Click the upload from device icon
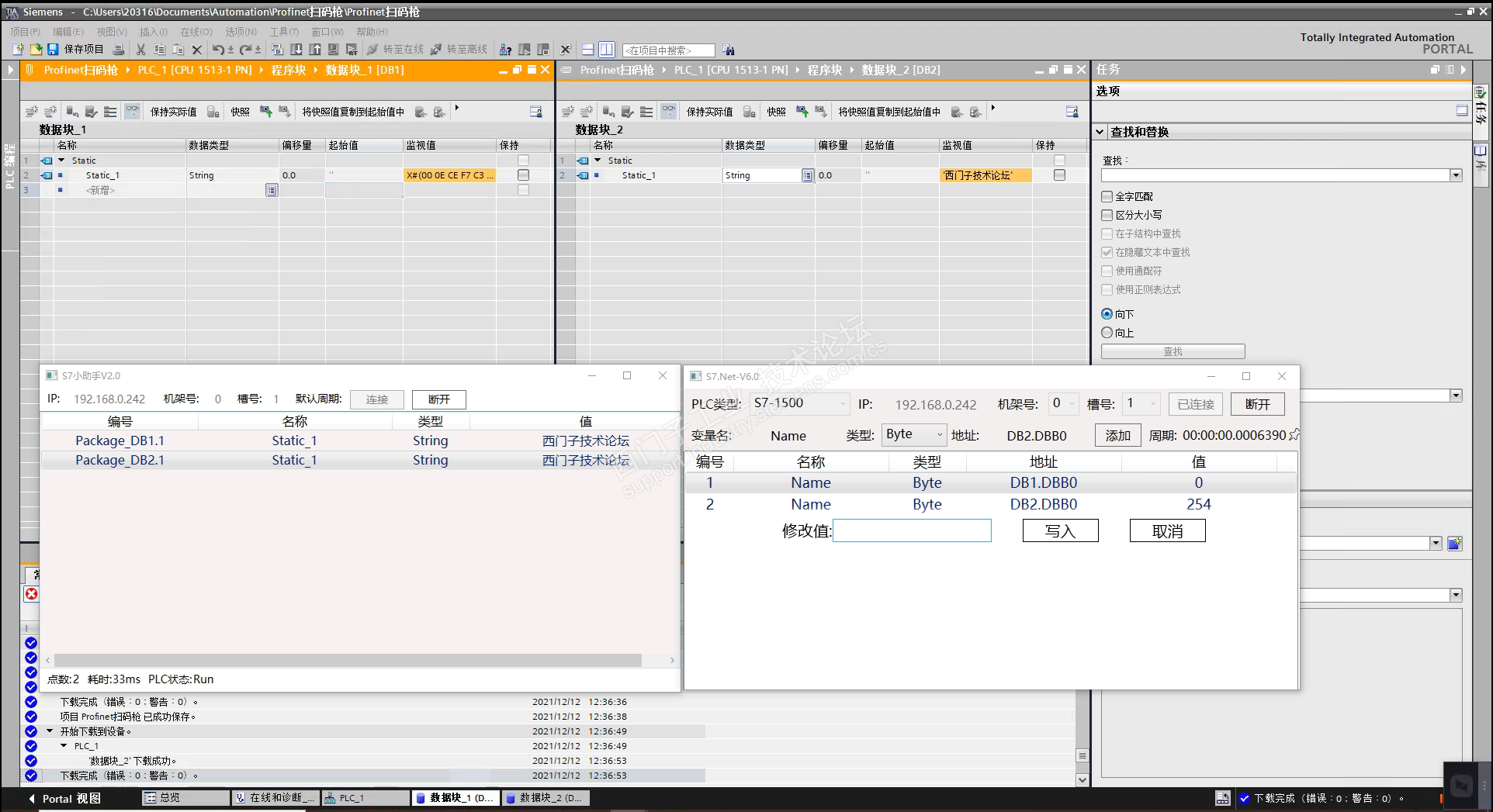 point(314,50)
